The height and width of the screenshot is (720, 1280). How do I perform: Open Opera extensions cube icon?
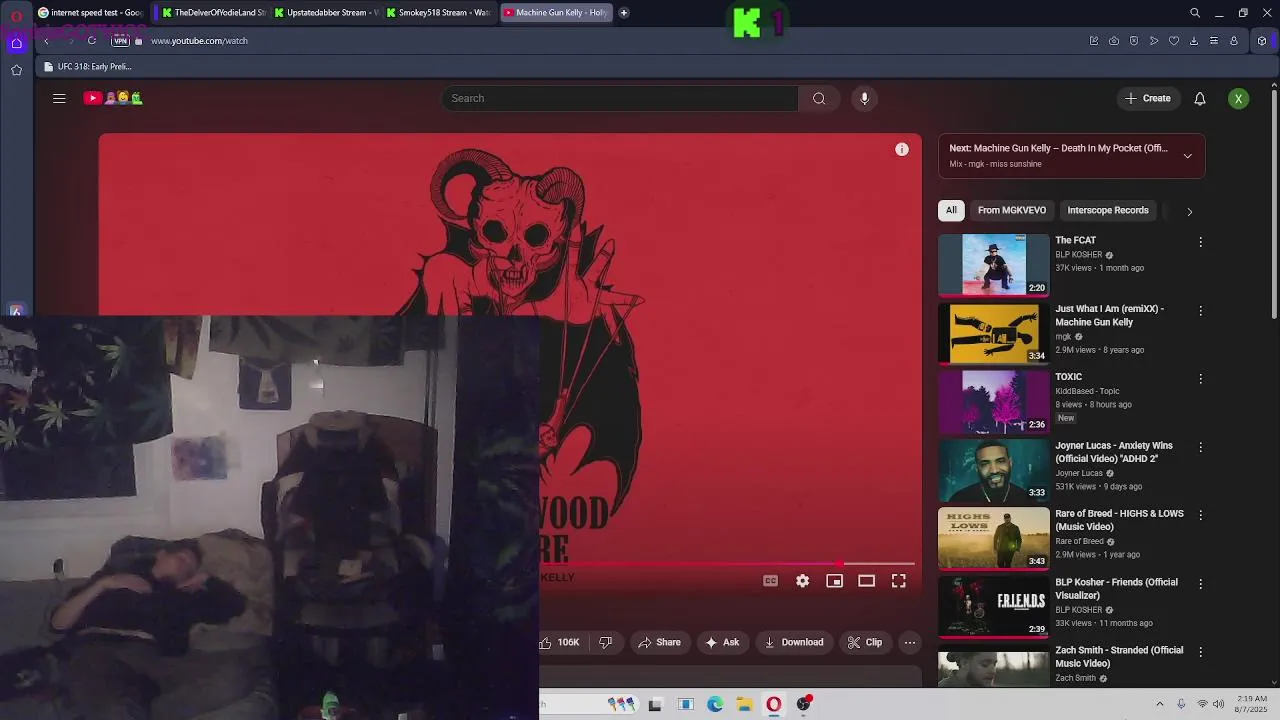pyautogui.click(x=1262, y=41)
